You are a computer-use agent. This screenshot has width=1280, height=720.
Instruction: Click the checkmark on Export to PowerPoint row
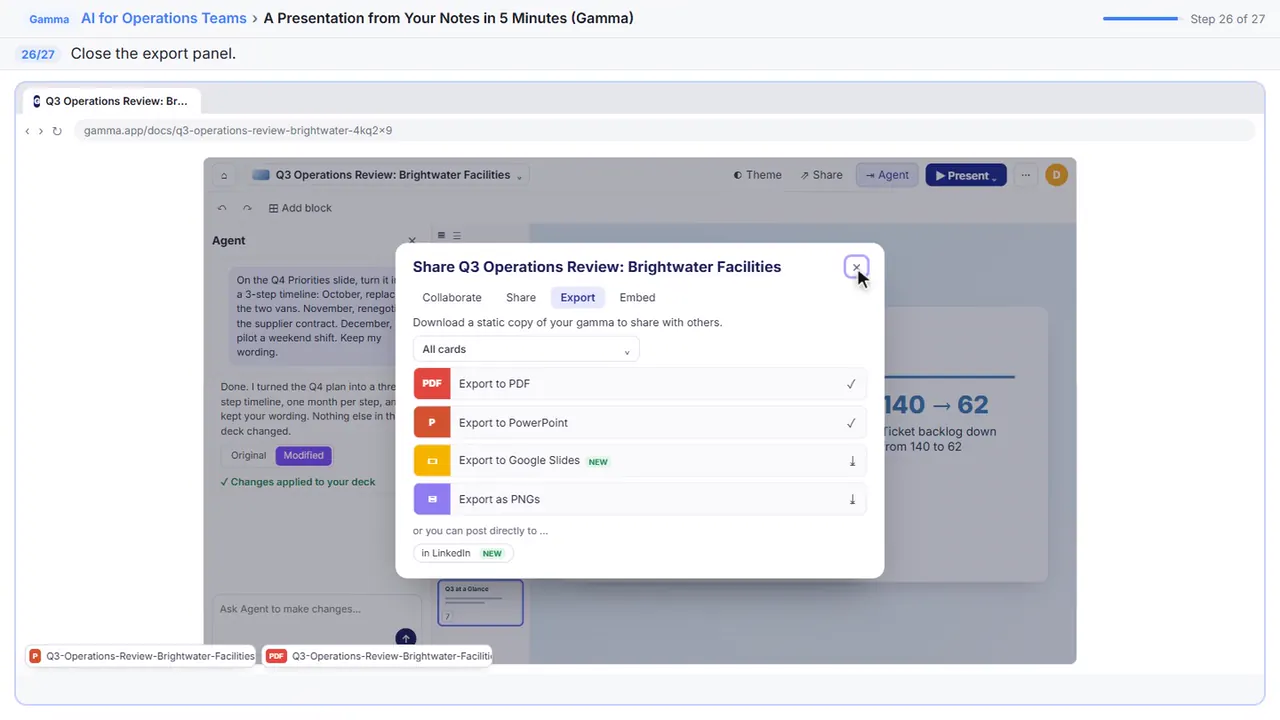[851, 423]
